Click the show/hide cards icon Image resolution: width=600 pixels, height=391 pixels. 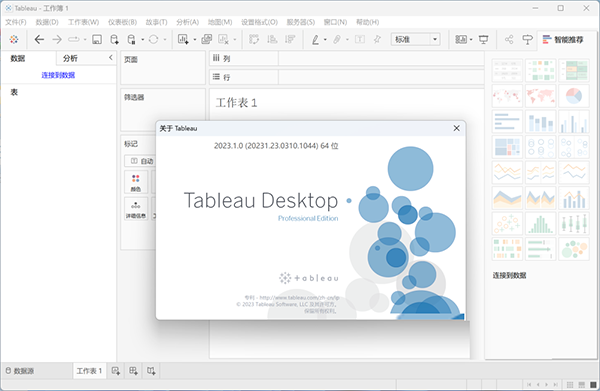[461, 39]
